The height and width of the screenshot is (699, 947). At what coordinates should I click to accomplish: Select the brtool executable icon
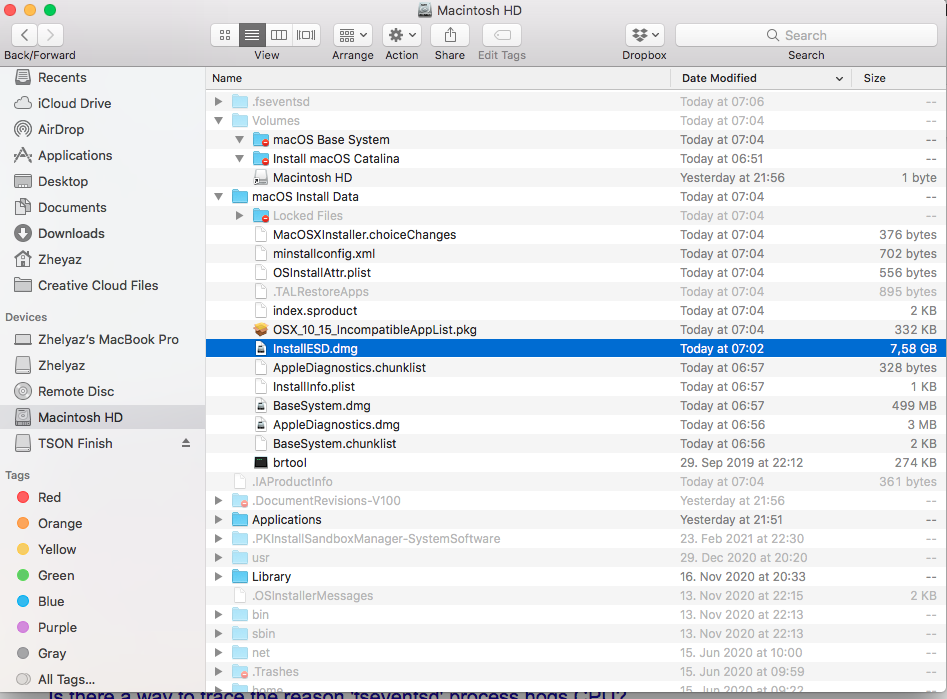260,462
